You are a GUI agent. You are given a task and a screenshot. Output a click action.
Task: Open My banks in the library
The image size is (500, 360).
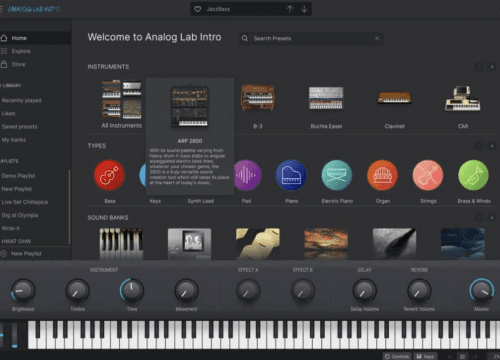pyautogui.click(x=14, y=140)
